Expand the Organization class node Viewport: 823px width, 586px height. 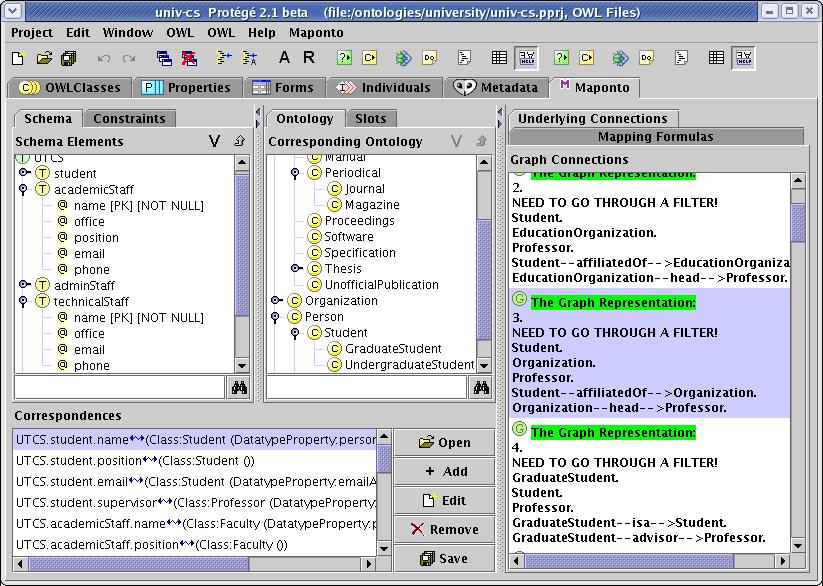[x=276, y=300]
